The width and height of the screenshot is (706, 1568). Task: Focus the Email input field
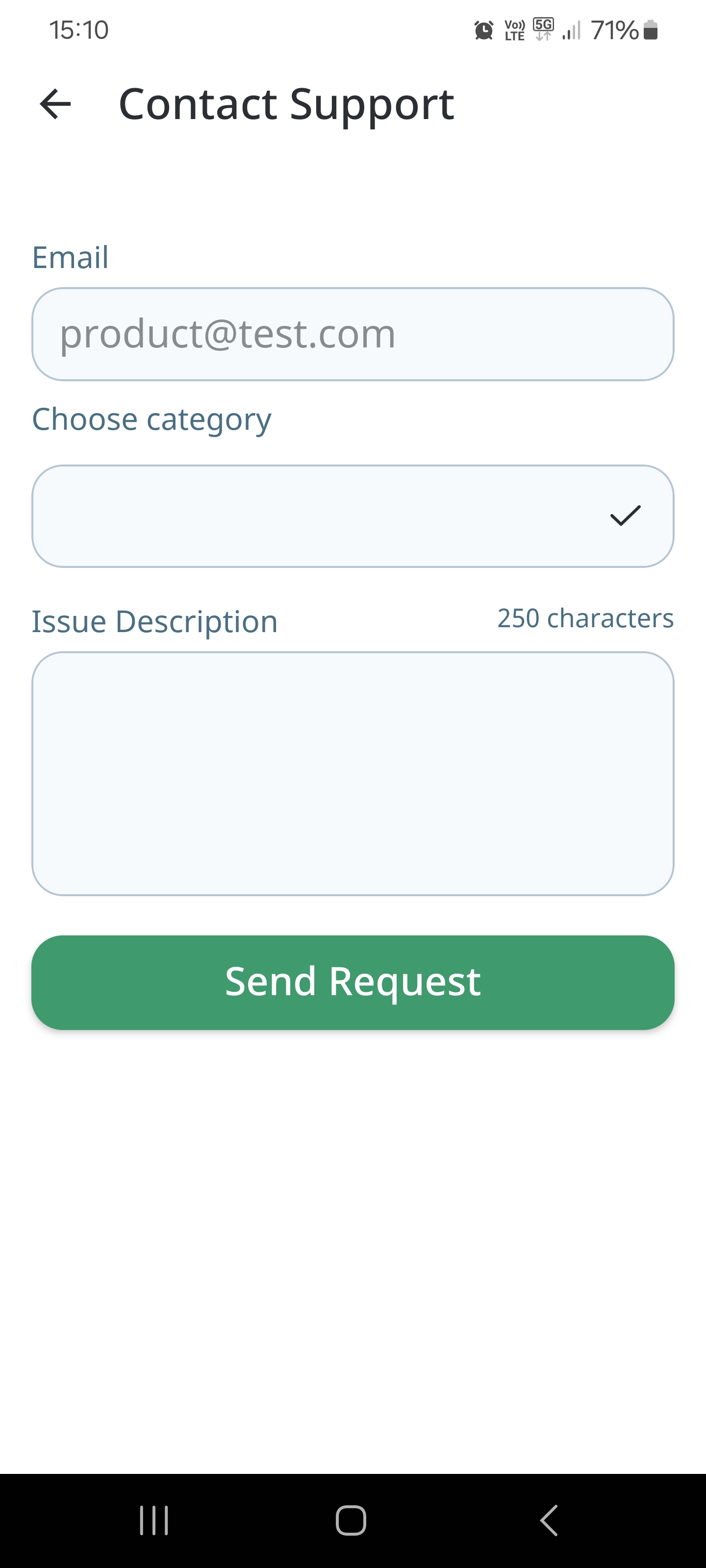[353, 334]
